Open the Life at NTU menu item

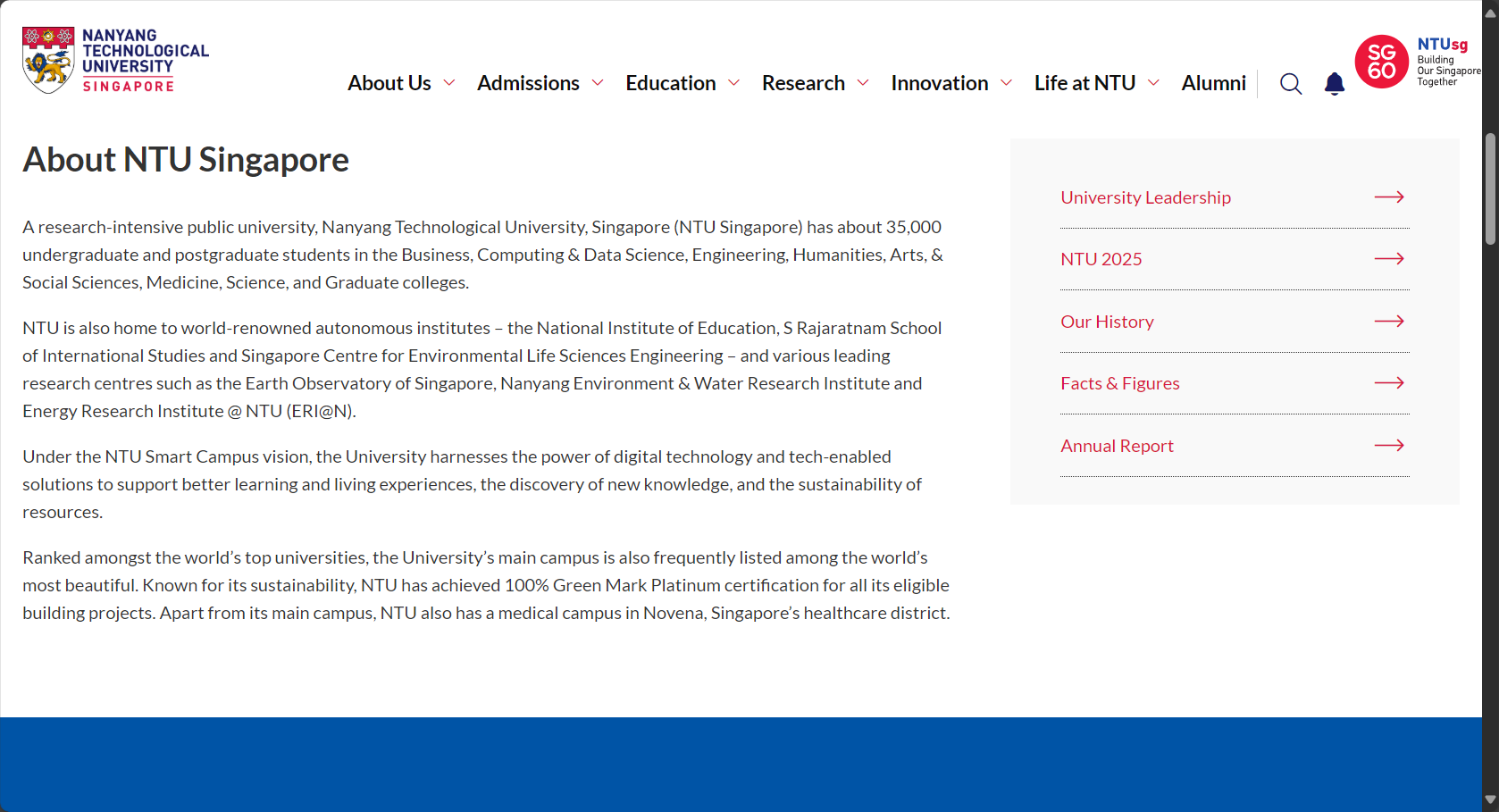click(x=1084, y=83)
